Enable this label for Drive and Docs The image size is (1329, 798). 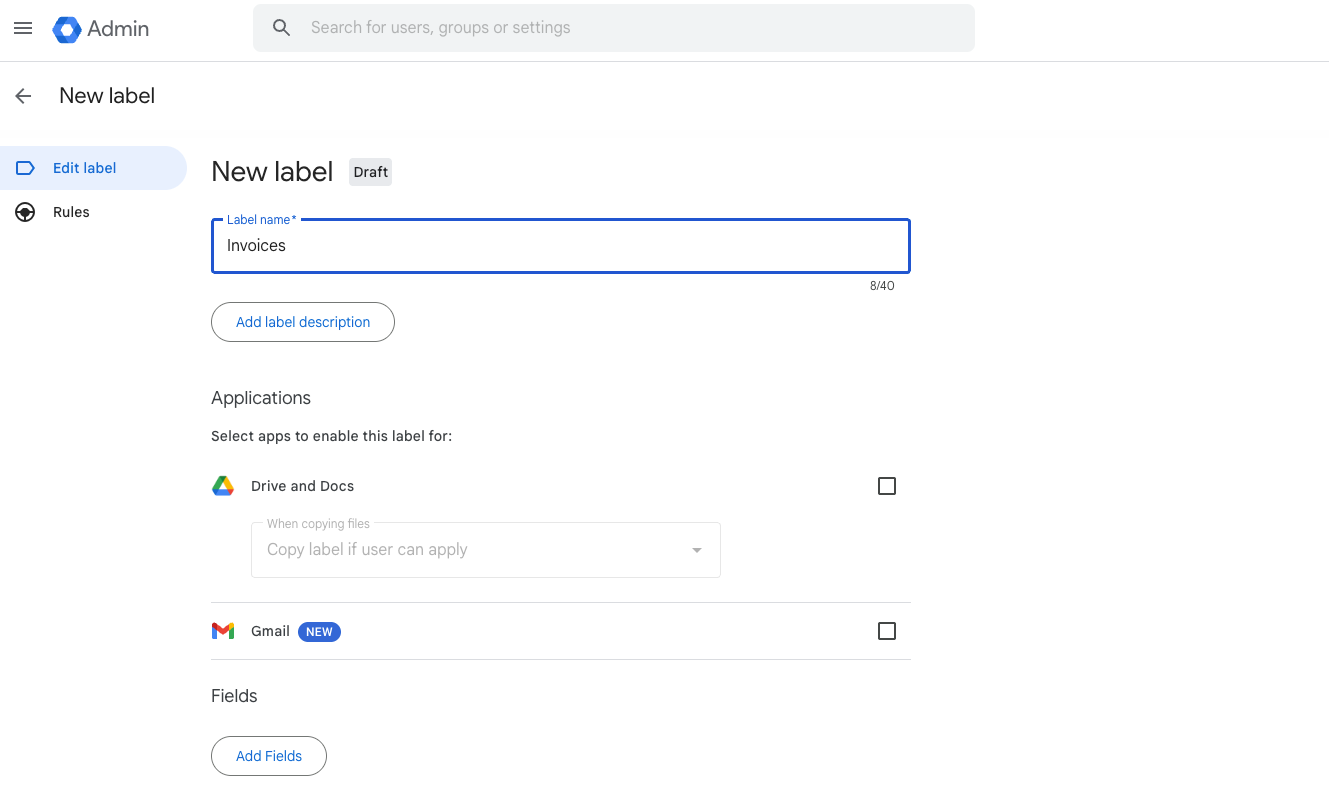coord(887,485)
